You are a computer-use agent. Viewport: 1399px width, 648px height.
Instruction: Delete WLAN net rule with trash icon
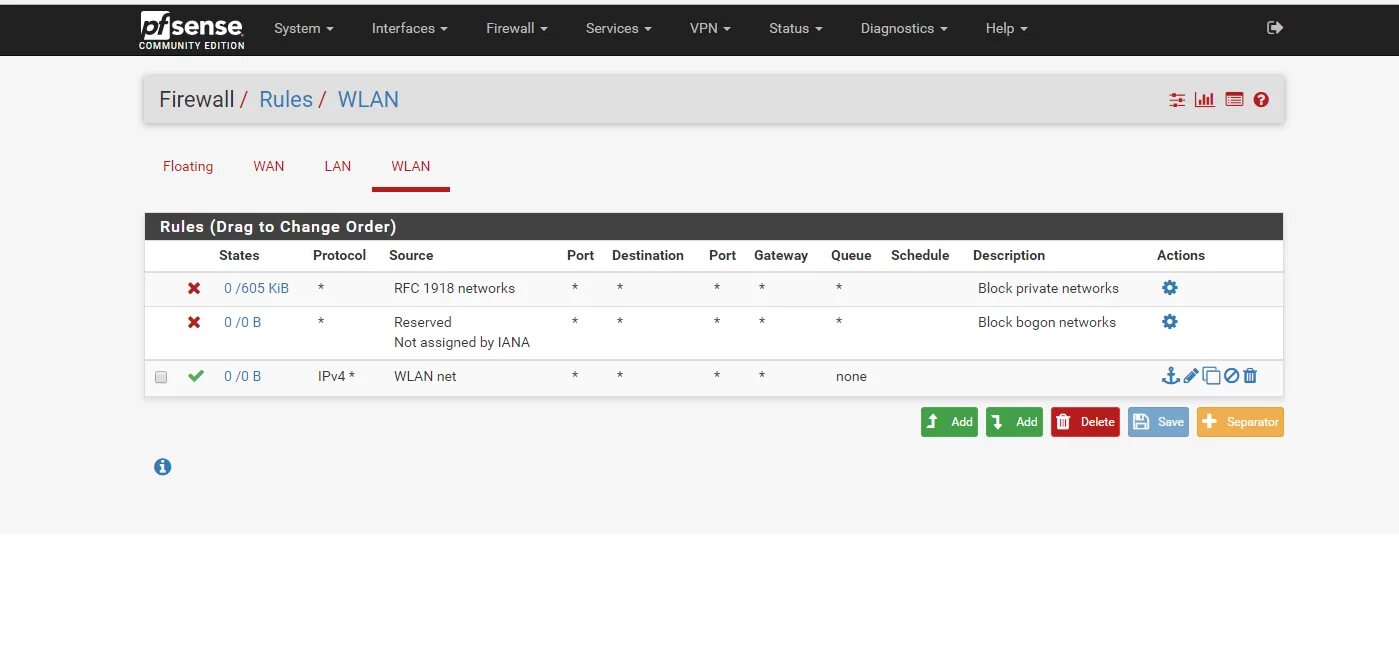point(1250,376)
